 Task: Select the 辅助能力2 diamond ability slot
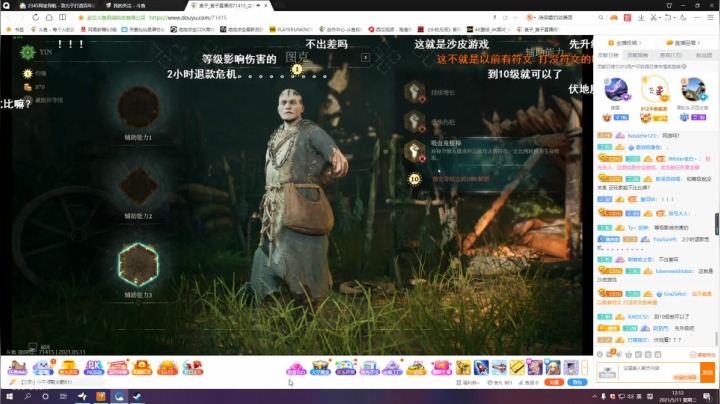[138, 186]
